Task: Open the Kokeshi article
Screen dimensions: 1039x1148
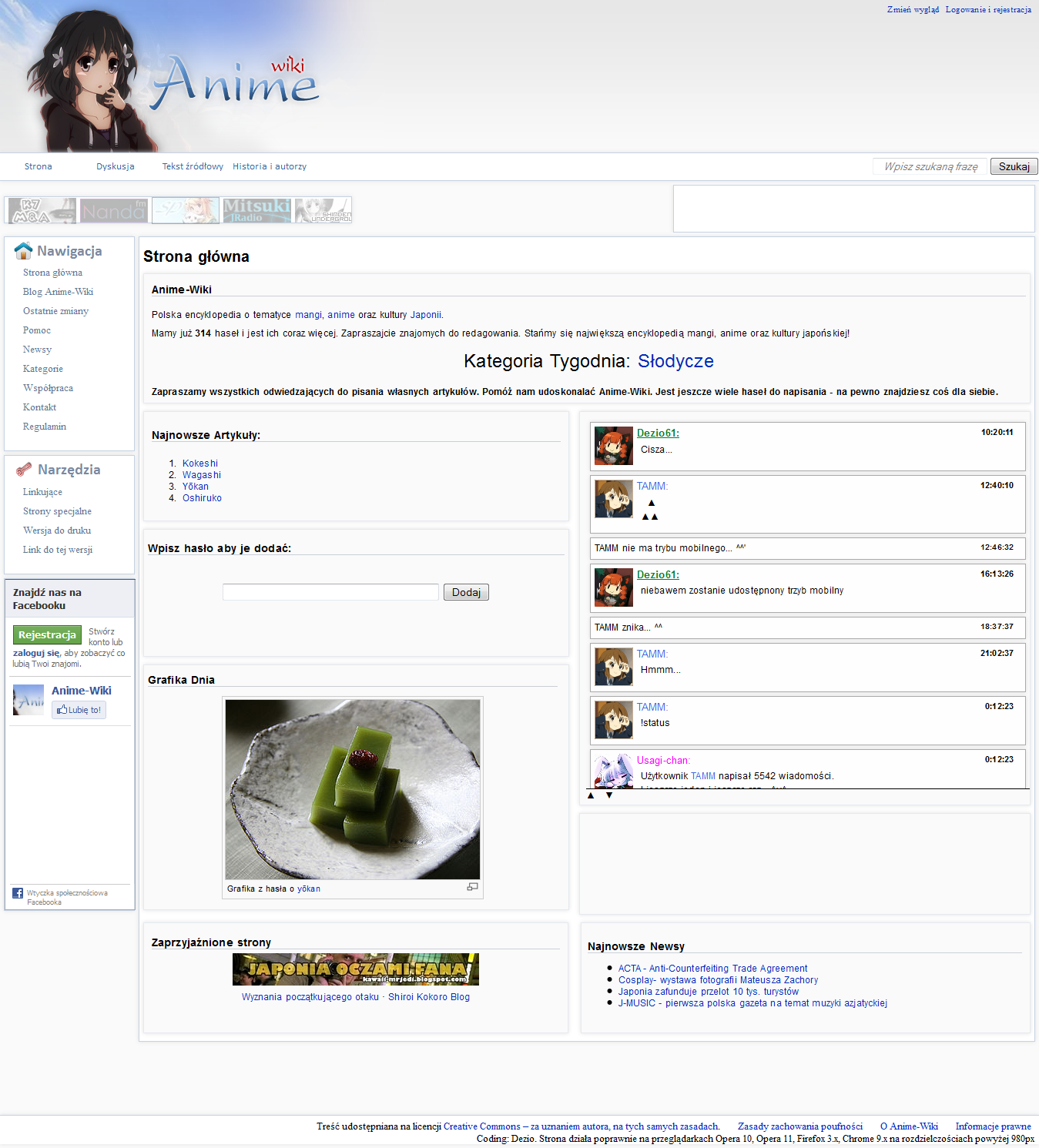Action: point(200,464)
